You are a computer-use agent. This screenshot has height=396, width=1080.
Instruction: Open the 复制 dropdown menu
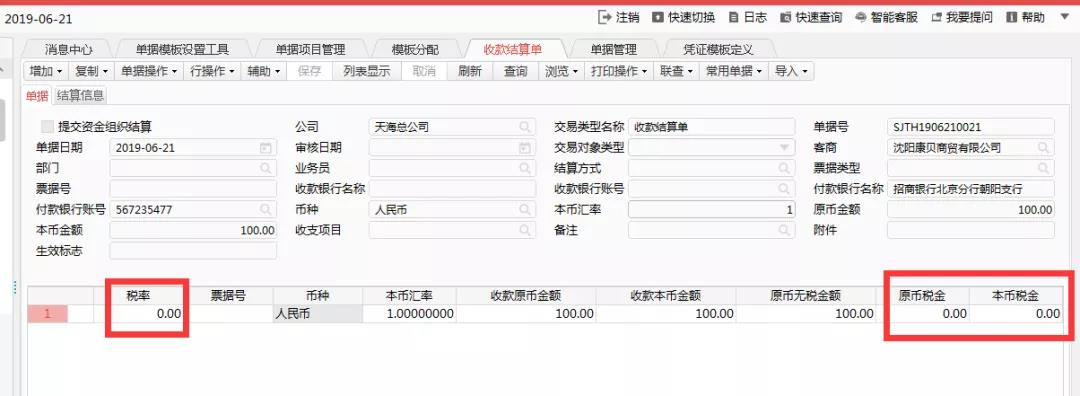91,71
